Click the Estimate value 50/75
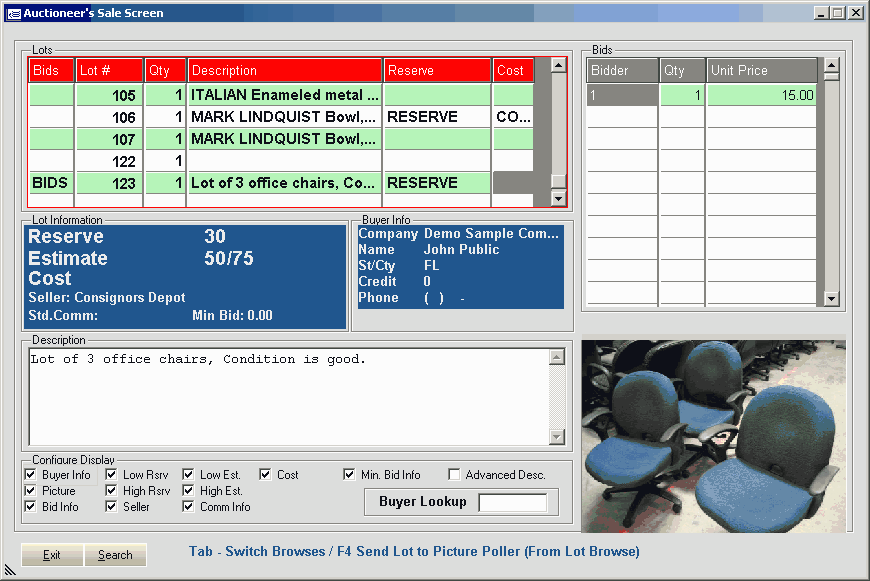This screenshot has width=870, height=581. point(229,259)
